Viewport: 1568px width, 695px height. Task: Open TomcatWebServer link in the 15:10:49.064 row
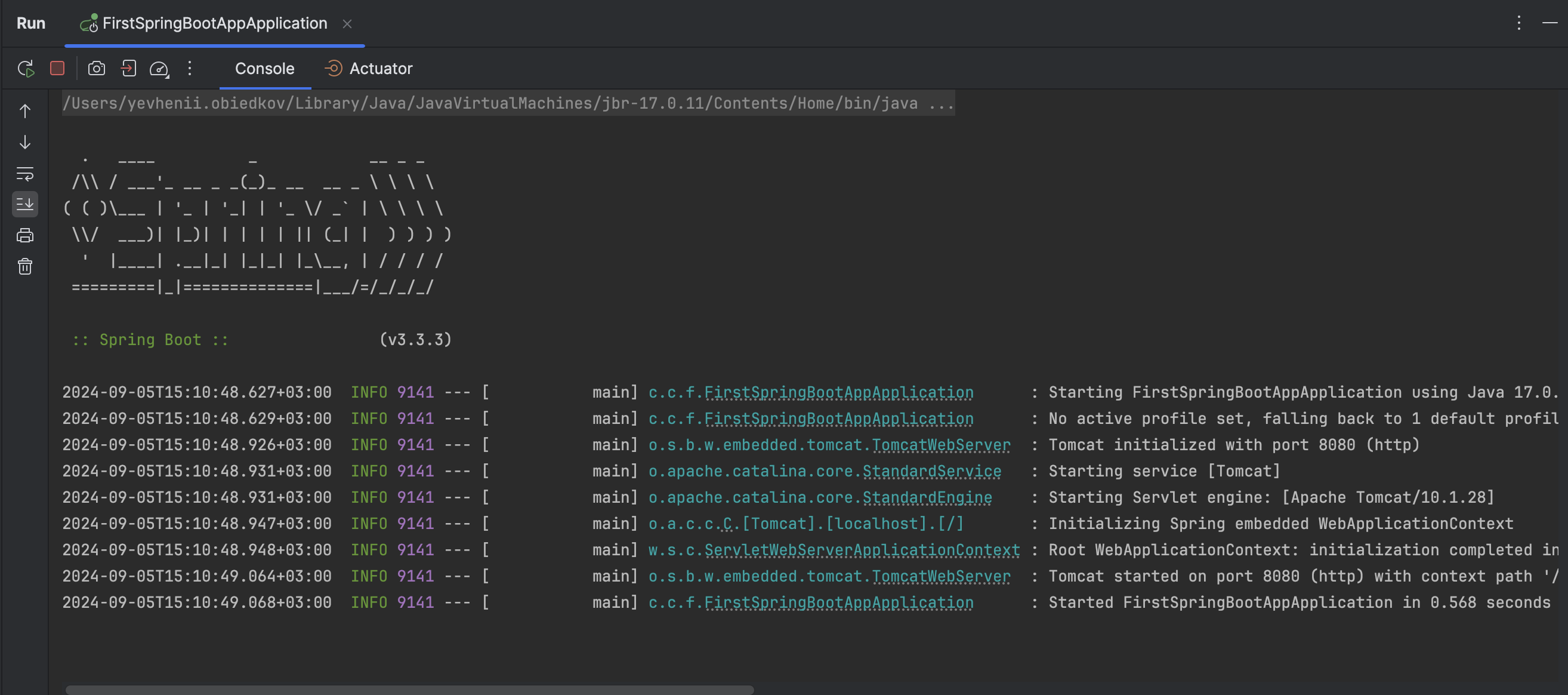point(941,576)
